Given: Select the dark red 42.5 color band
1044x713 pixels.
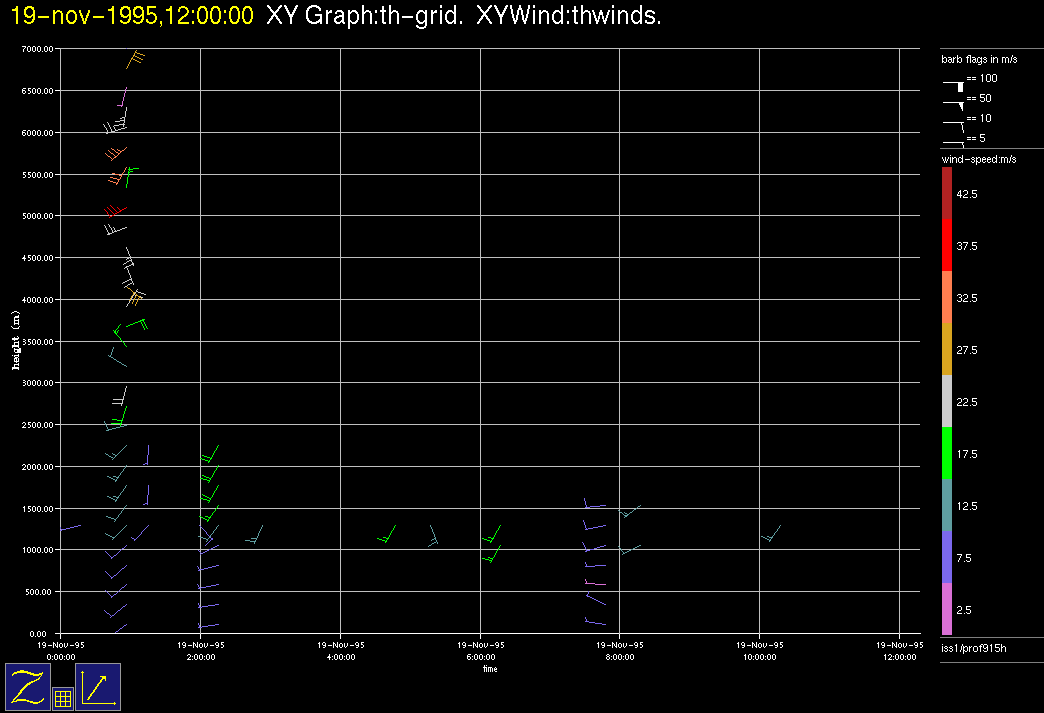Looking at the screenshot, I should pyautogui.click(x=947, y=193).
